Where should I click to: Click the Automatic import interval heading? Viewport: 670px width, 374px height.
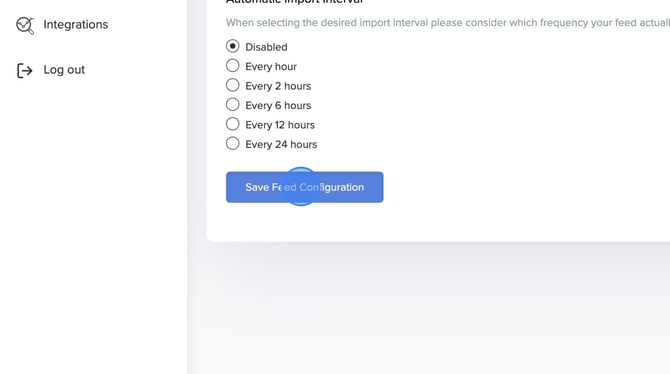pos(294,2)
